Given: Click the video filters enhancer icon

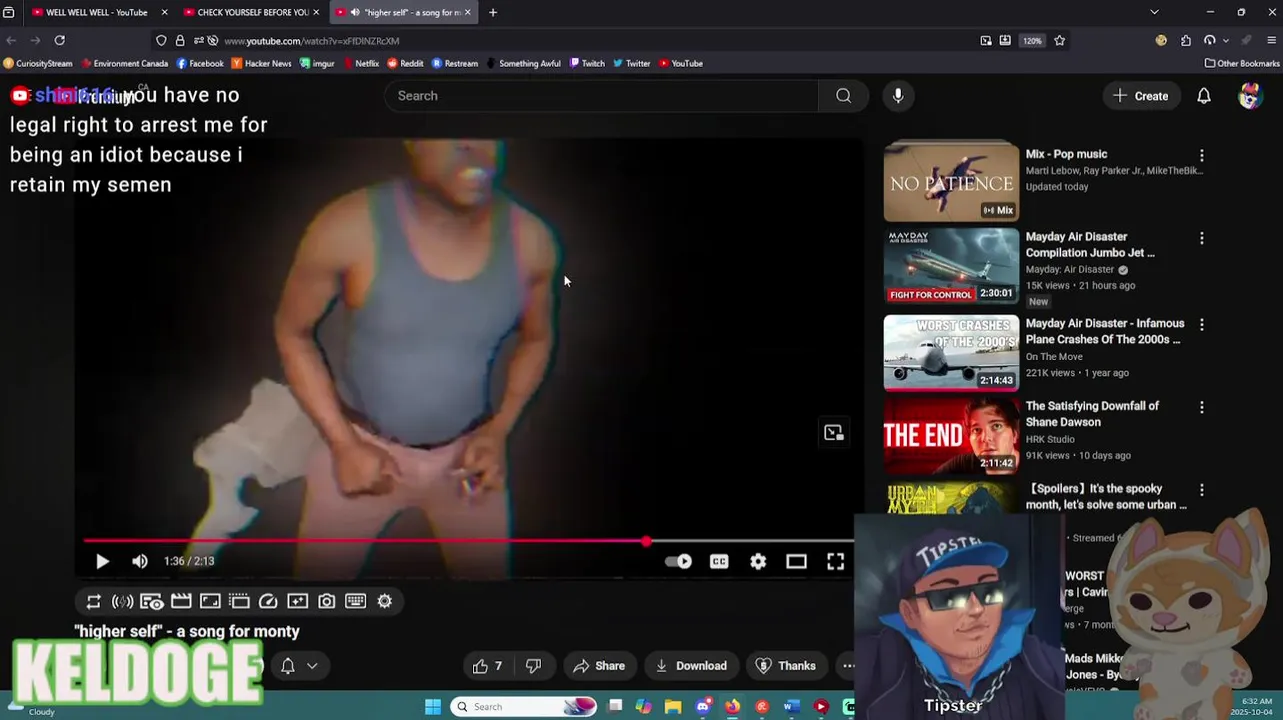Looking at the screenshot, I should coord(297,601).
